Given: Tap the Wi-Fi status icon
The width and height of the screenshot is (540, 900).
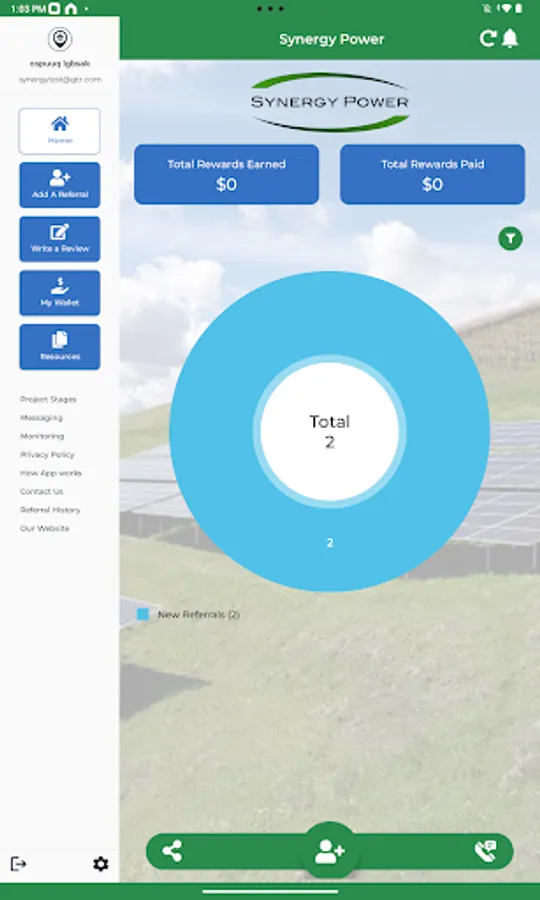Looking at the screenshot, I should click(x=506, y=9).
